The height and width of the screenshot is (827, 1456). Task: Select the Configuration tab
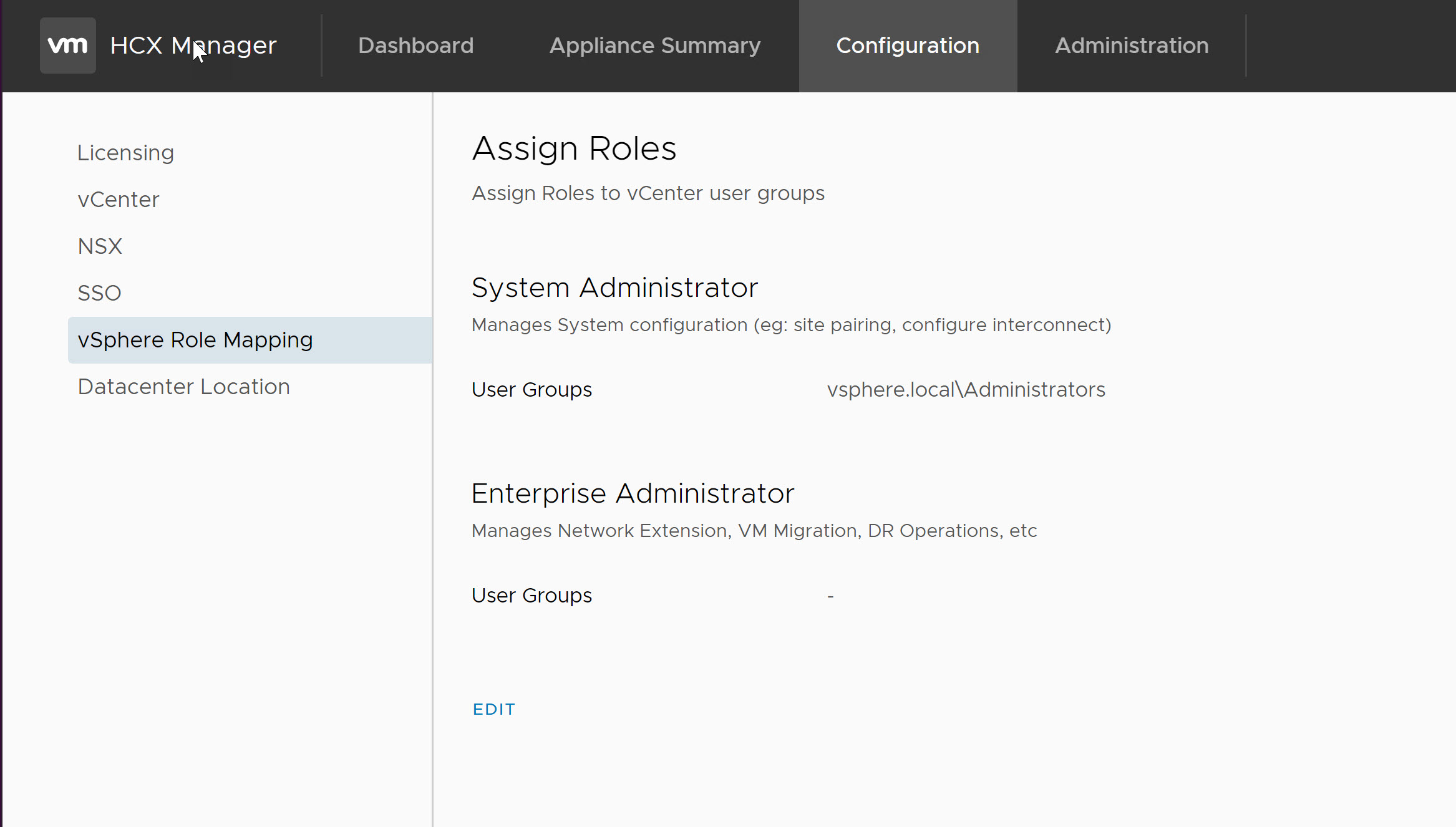[907, 46]
